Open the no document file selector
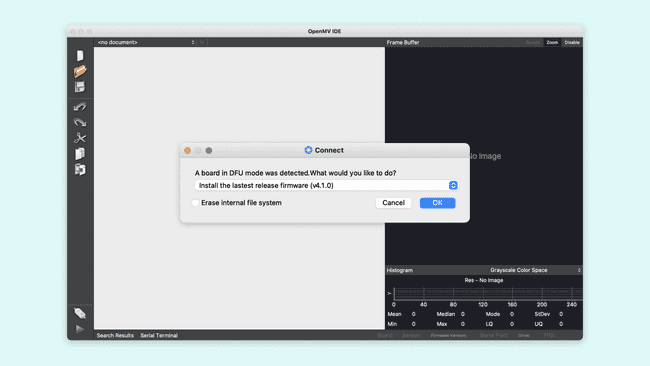 [146, 42]
